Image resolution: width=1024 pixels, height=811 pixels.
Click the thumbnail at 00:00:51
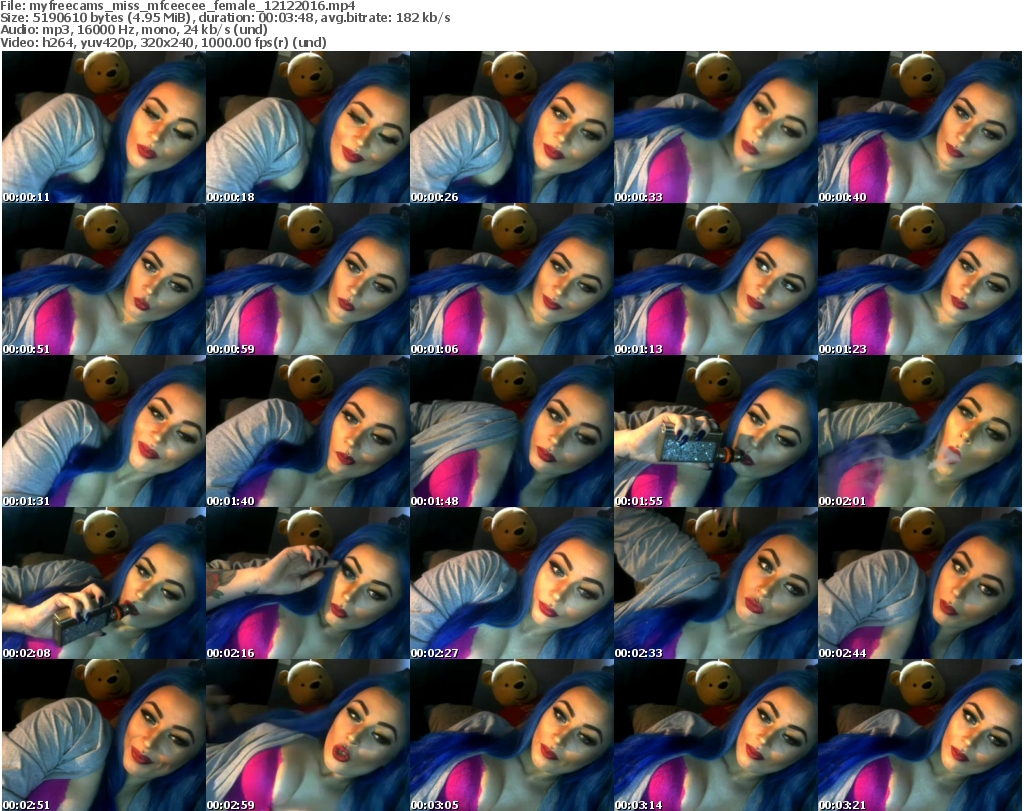coord(104,279)
